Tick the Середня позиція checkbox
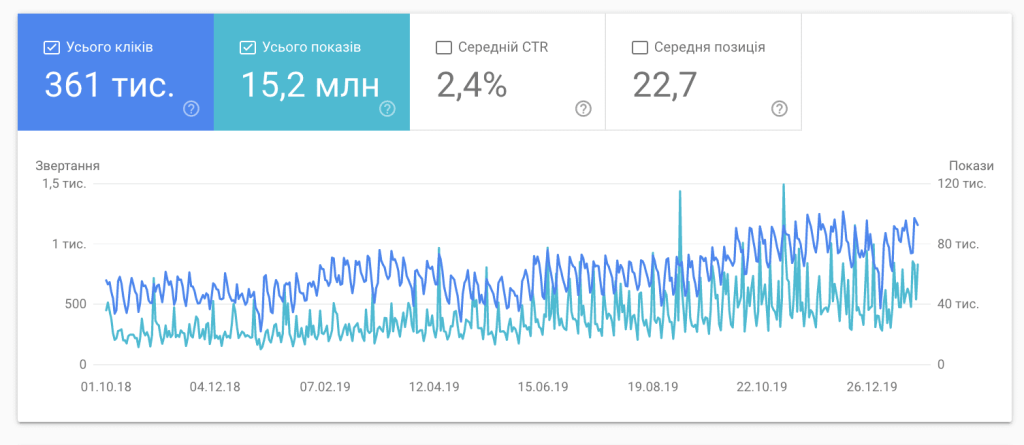This screenshot has width=1024, height=445. coord(640,47)
